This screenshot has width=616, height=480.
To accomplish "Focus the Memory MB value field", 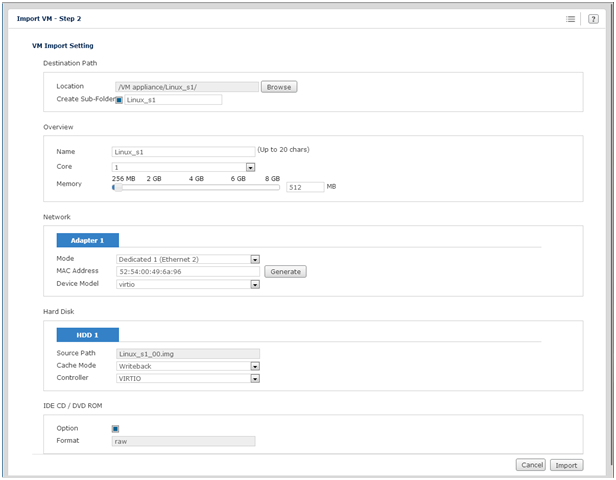I will coord(305,187).
